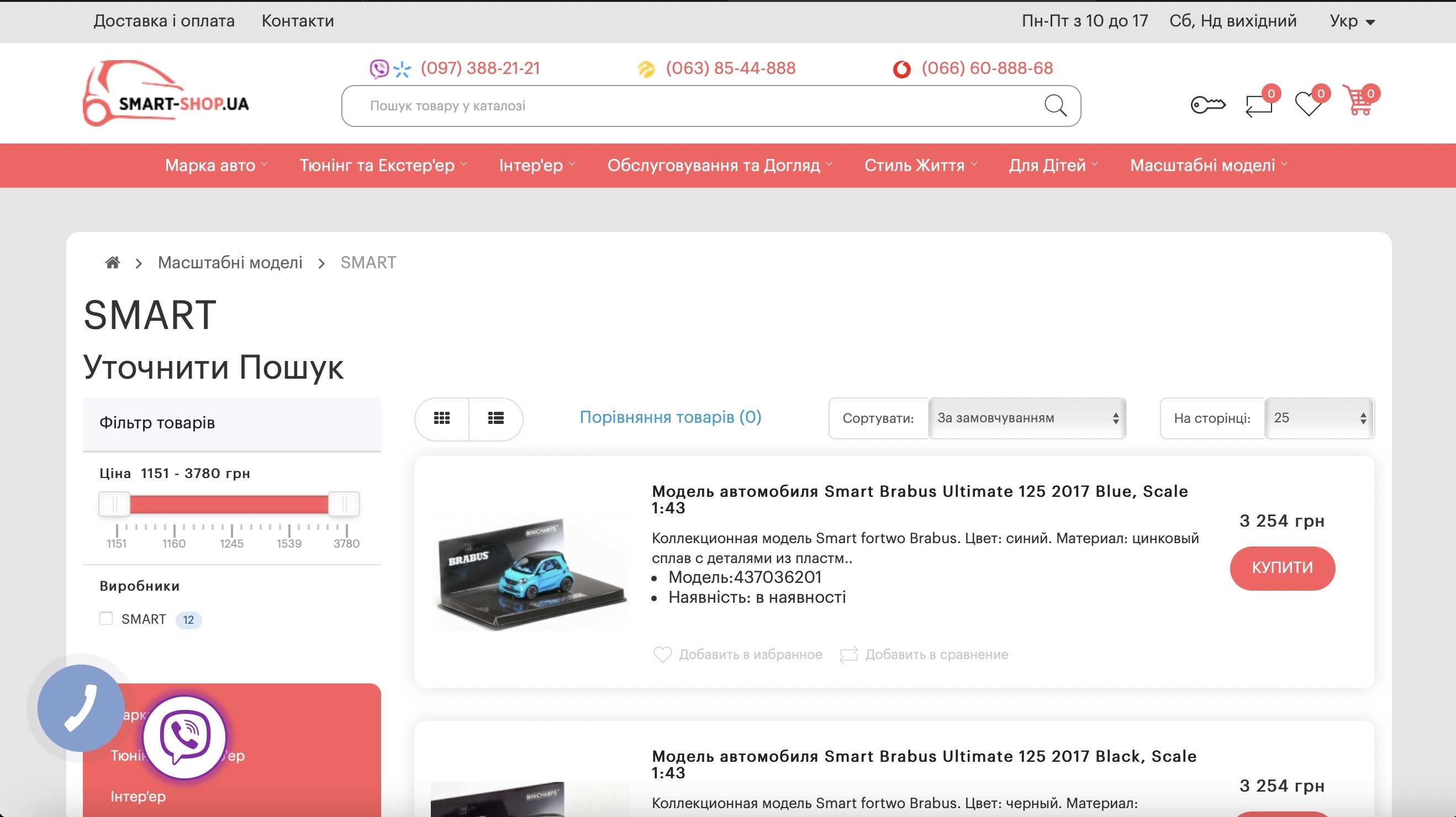Switch to list view layout

pos(495,418)
